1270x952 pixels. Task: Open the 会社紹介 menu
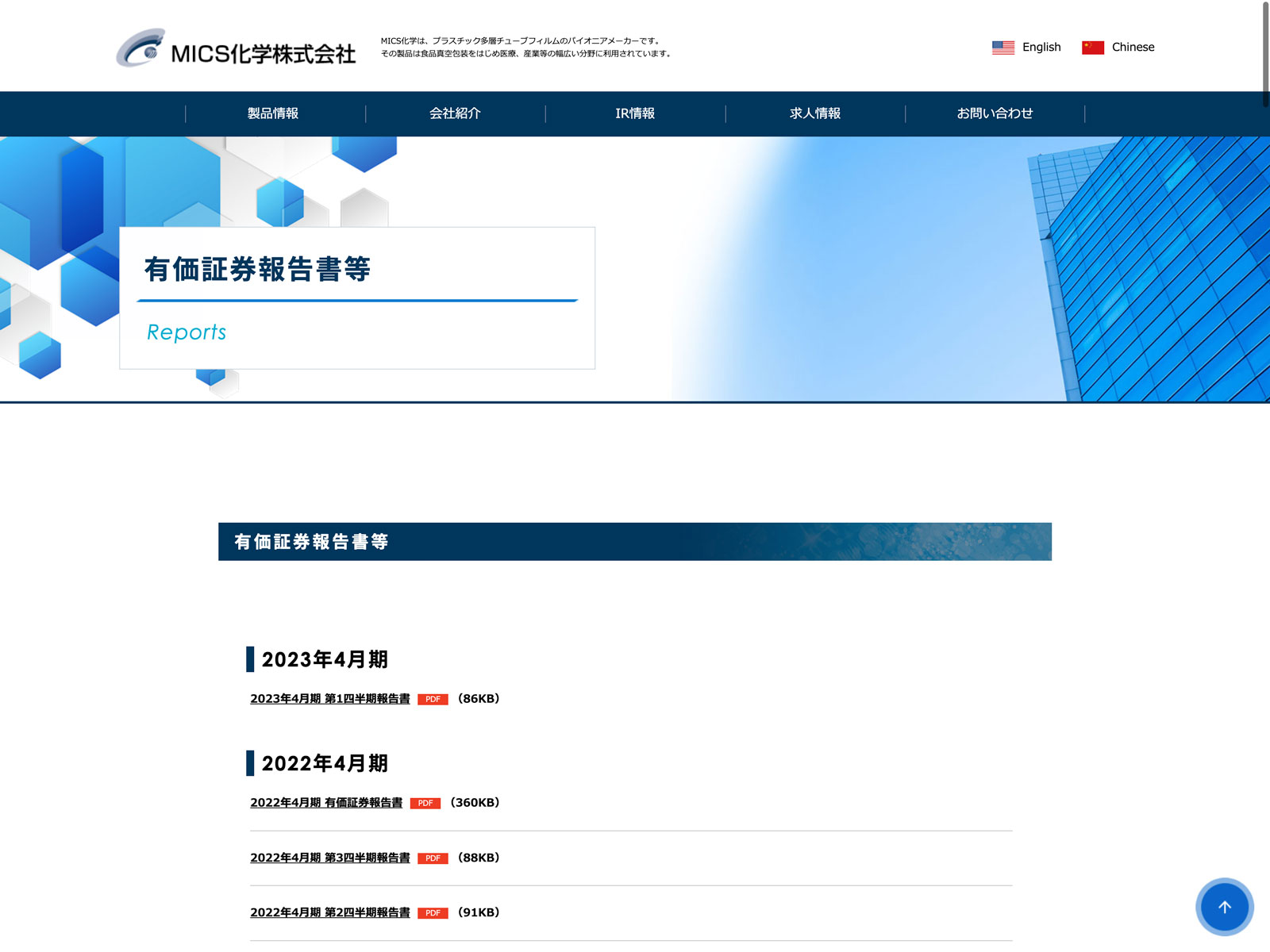pos(455,113)
